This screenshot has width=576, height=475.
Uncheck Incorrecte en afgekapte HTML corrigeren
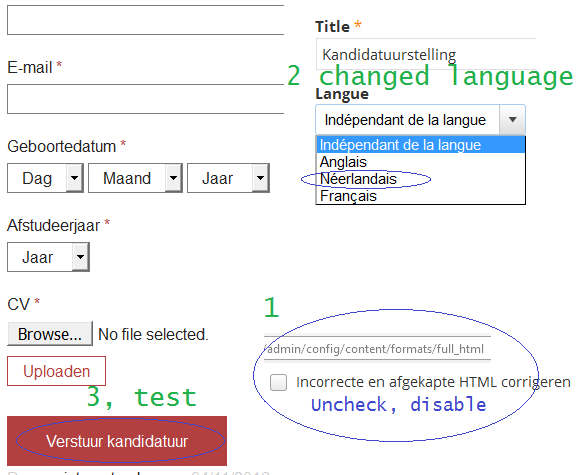point(278,382)
